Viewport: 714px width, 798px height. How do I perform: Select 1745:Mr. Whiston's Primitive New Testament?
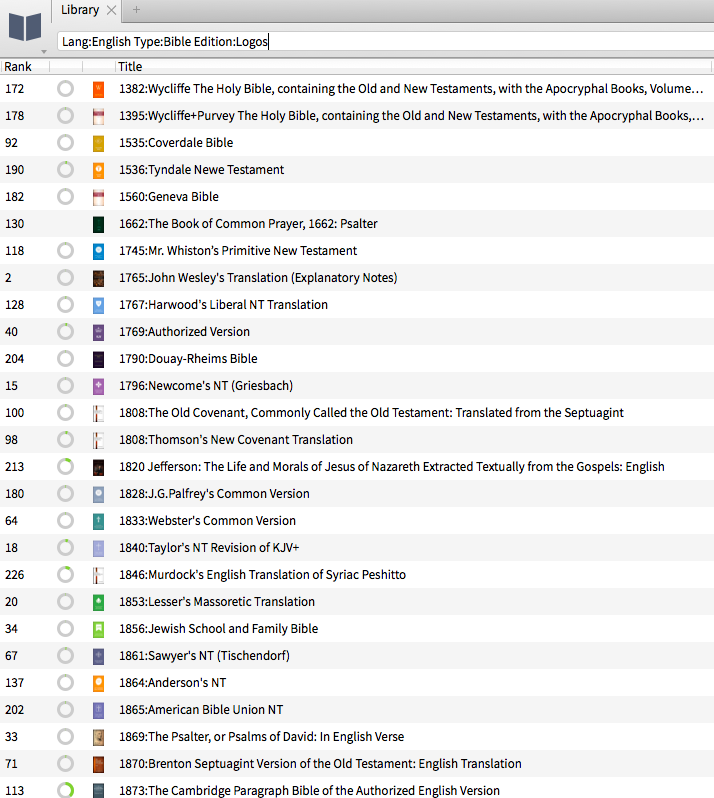pyautogui.click(x=238, y=250)
